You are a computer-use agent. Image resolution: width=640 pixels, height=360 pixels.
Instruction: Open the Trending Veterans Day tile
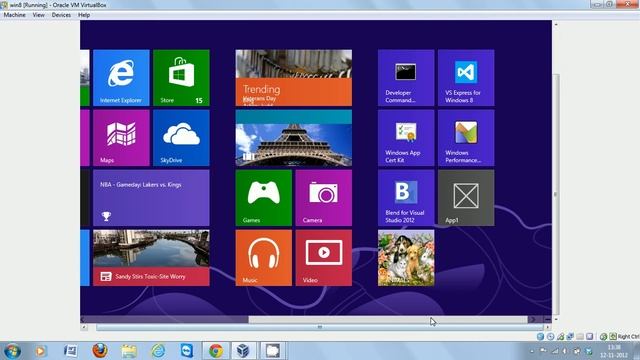pyautogui.click(x=293, y=78)
